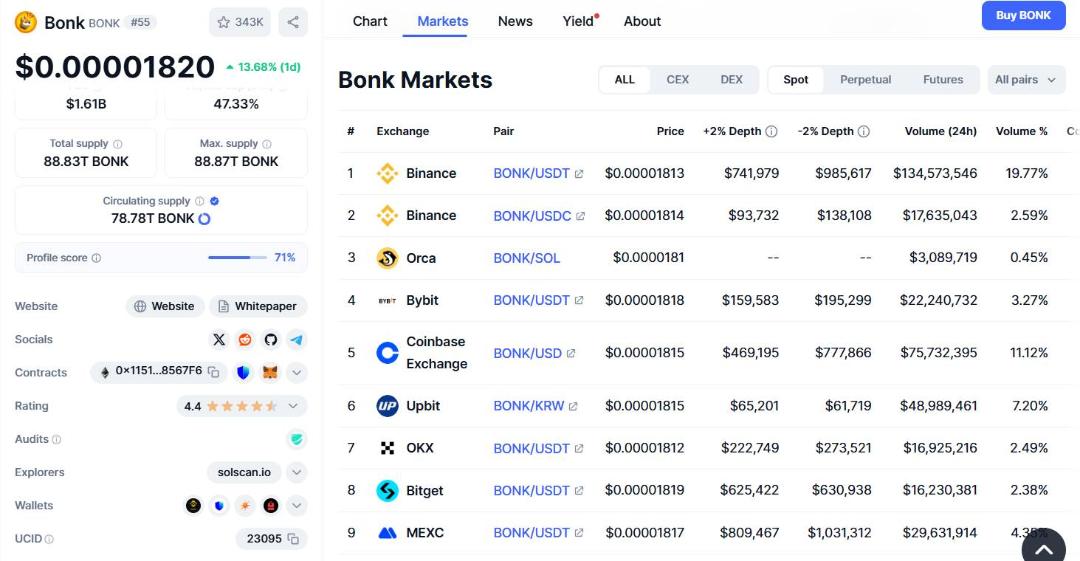Switch to the Chart tab

(370, 21)
